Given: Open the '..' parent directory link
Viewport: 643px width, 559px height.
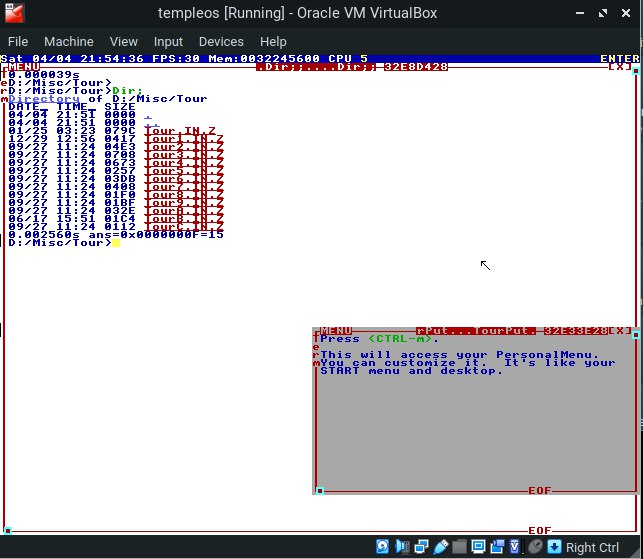Looking at the screenshot, I should coord(152,123).
